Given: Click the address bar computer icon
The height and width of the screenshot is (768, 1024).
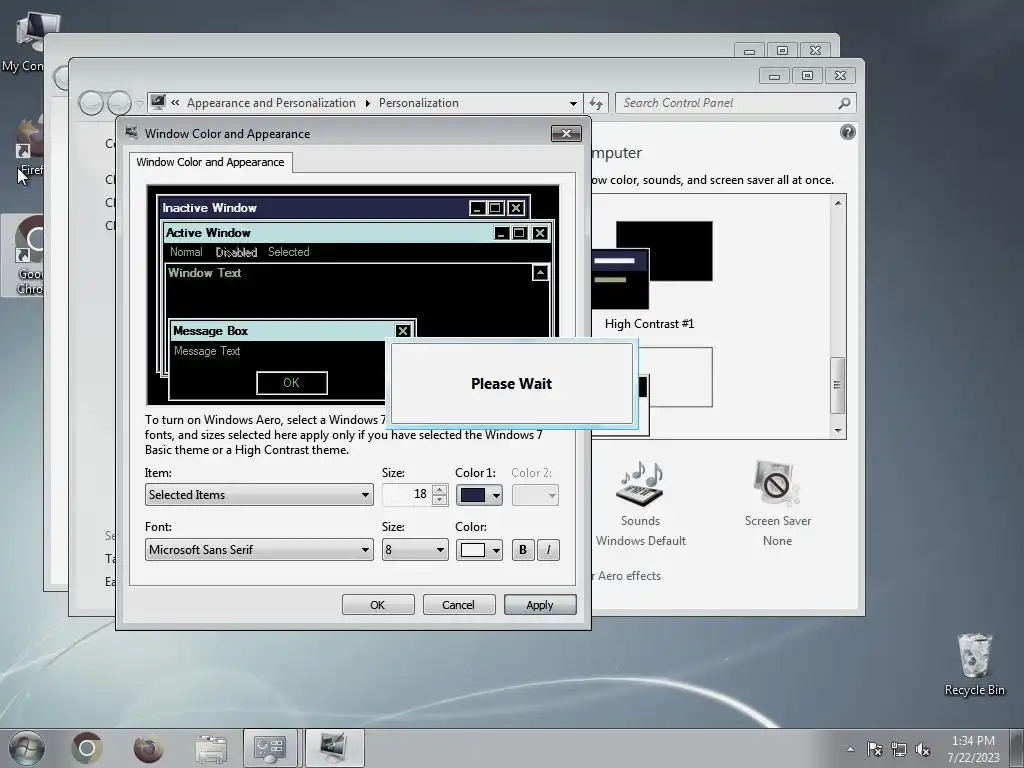Looking at the screenshot, I should click(157, 103).
